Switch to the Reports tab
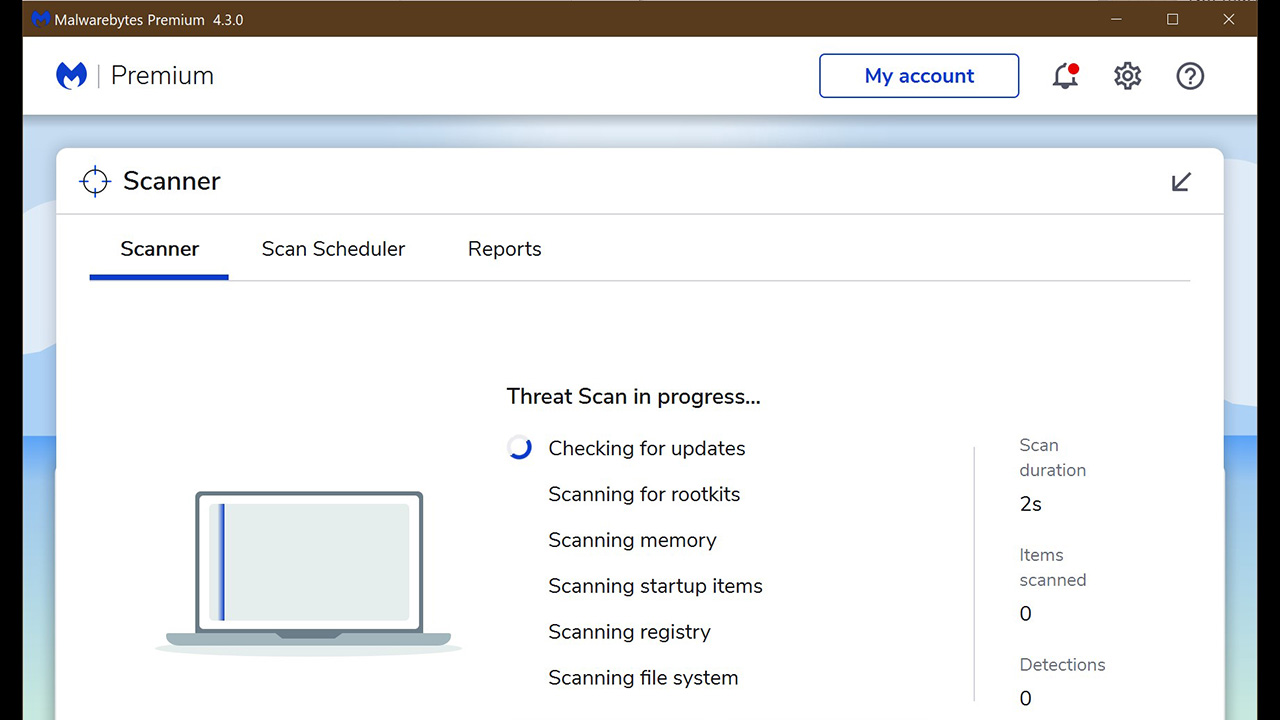 pyautogui.click(x=504, y=249)
